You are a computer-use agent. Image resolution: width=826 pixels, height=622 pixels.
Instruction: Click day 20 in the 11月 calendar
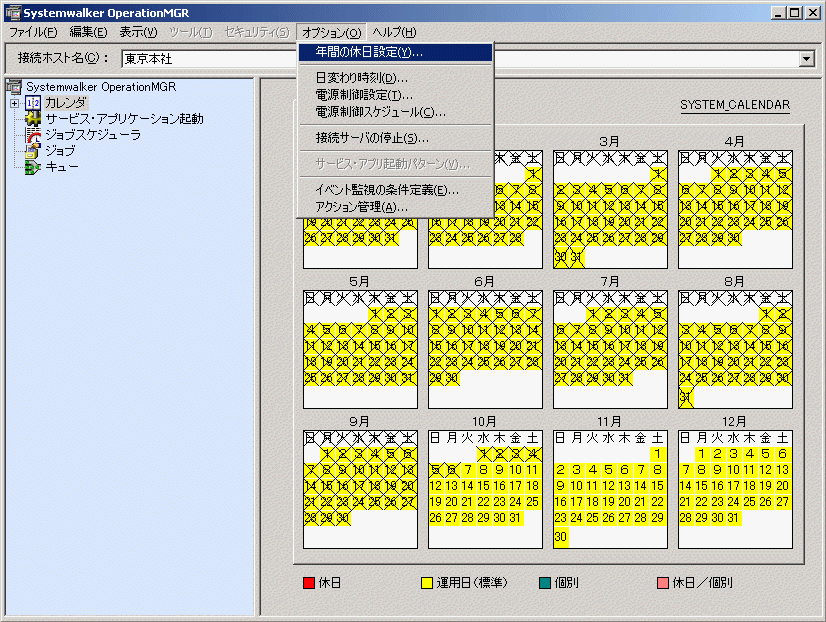point(625,502)
